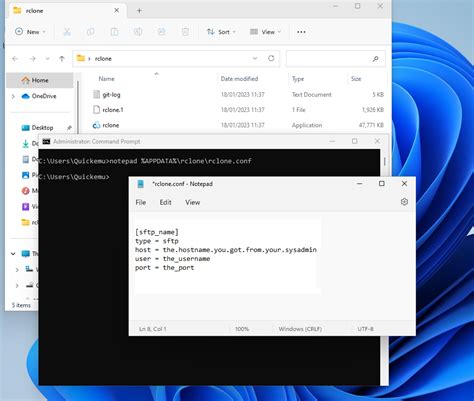
Task: Select the rclone tab in File Explorer
Action: point(67,11)
